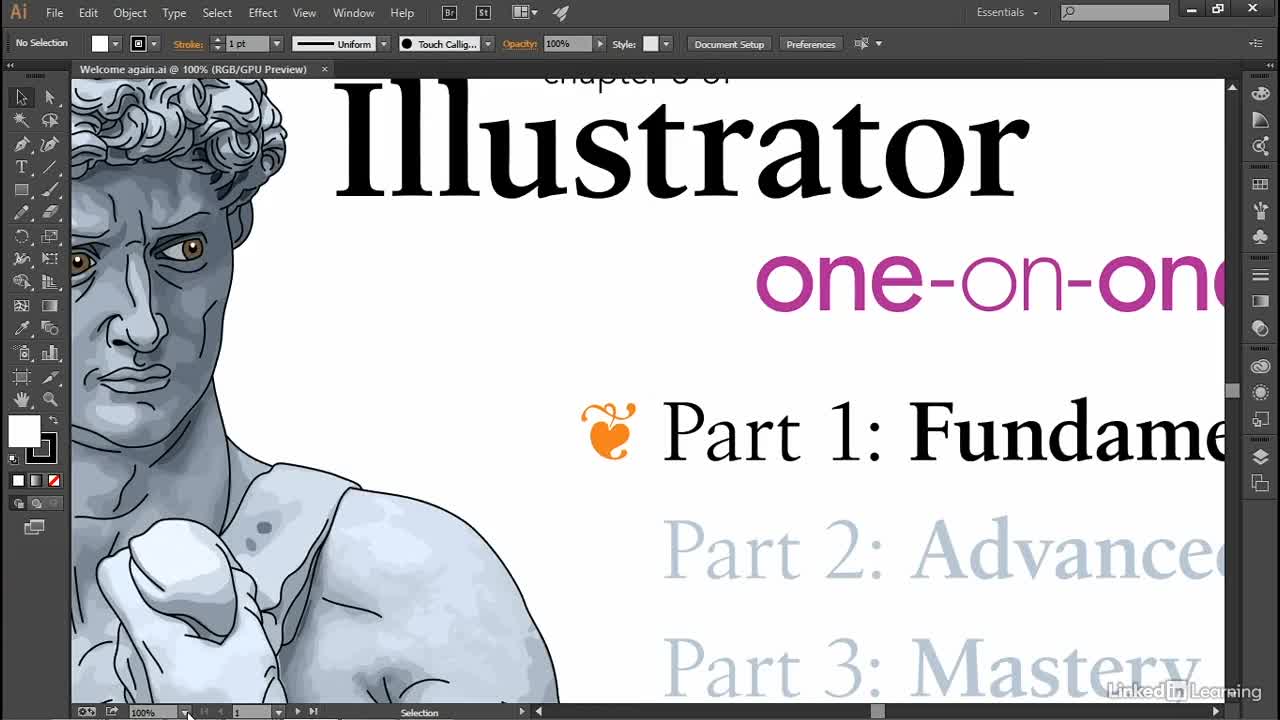Screen dimensions: 1280x720
Task: Select the Perspective Grid tool
Action: coord(50,283)
